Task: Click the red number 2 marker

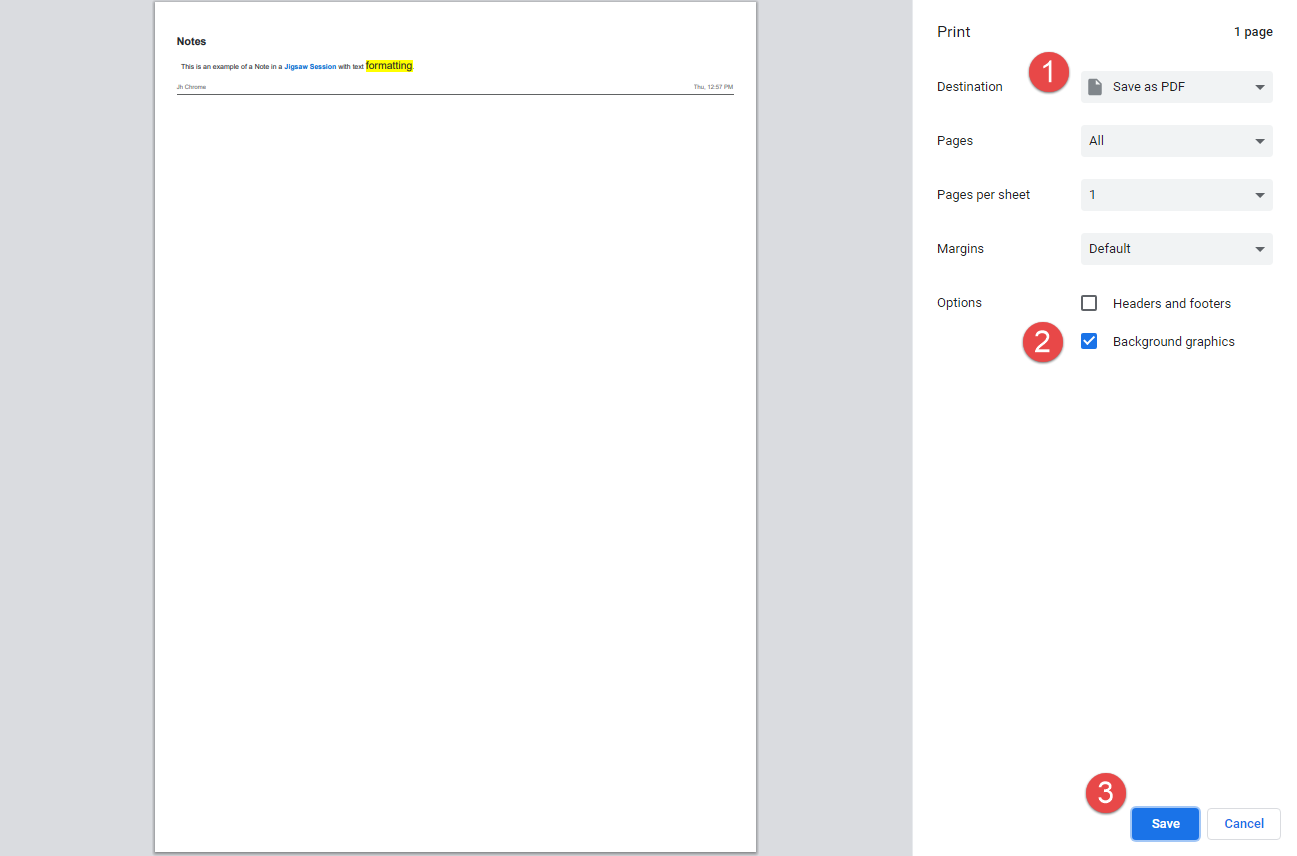Action: pyautogui.click(x=1042, y=342)
